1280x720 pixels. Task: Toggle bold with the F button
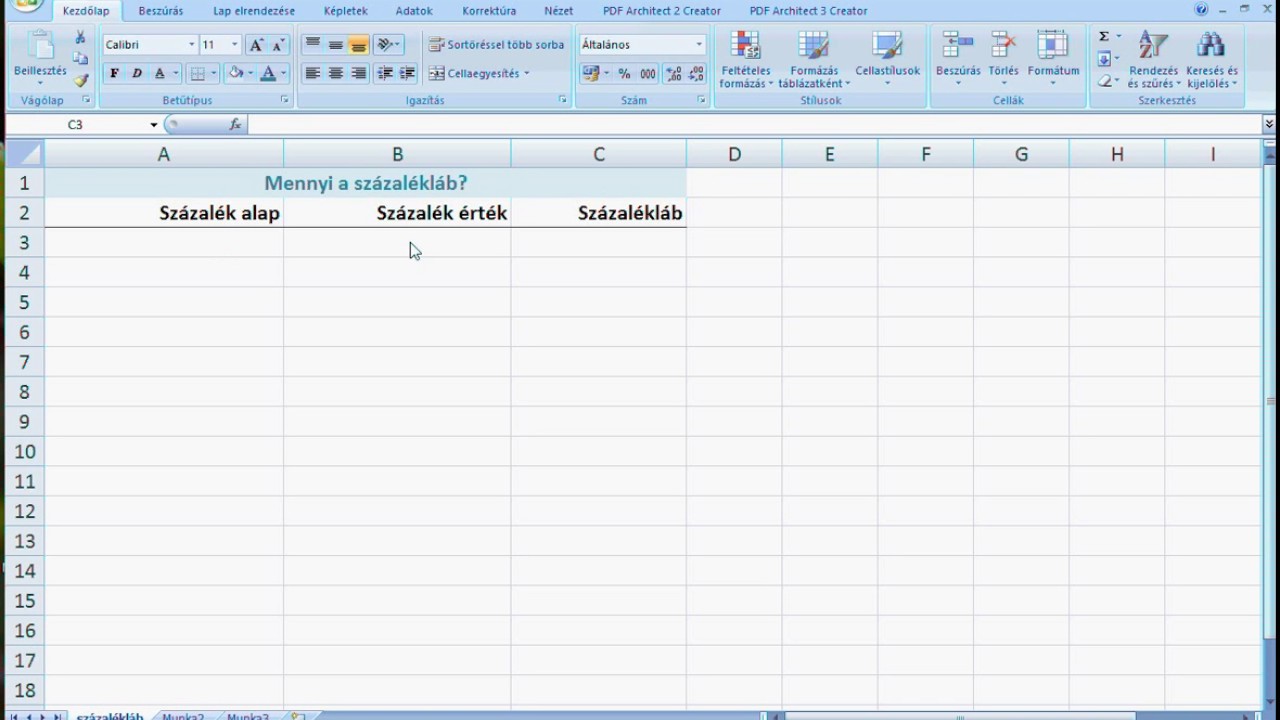tap(114, 73)
